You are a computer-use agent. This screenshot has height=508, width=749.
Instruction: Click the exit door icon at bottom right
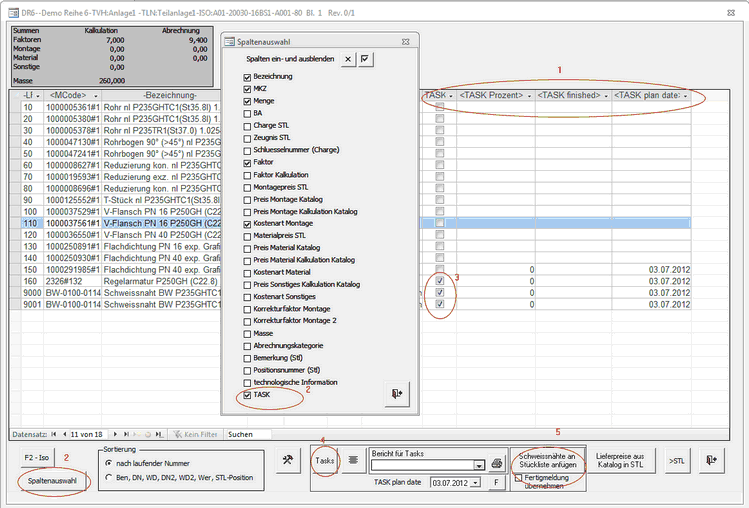(x=710, y=460)
